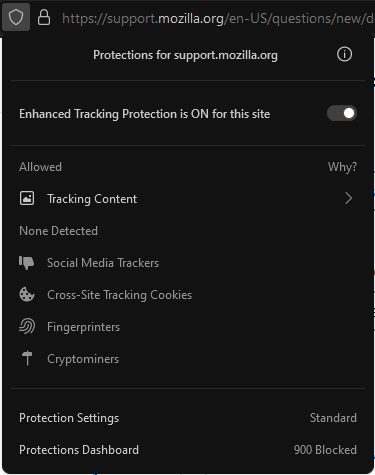Open the protections info circle icon

tap(344, 54)
